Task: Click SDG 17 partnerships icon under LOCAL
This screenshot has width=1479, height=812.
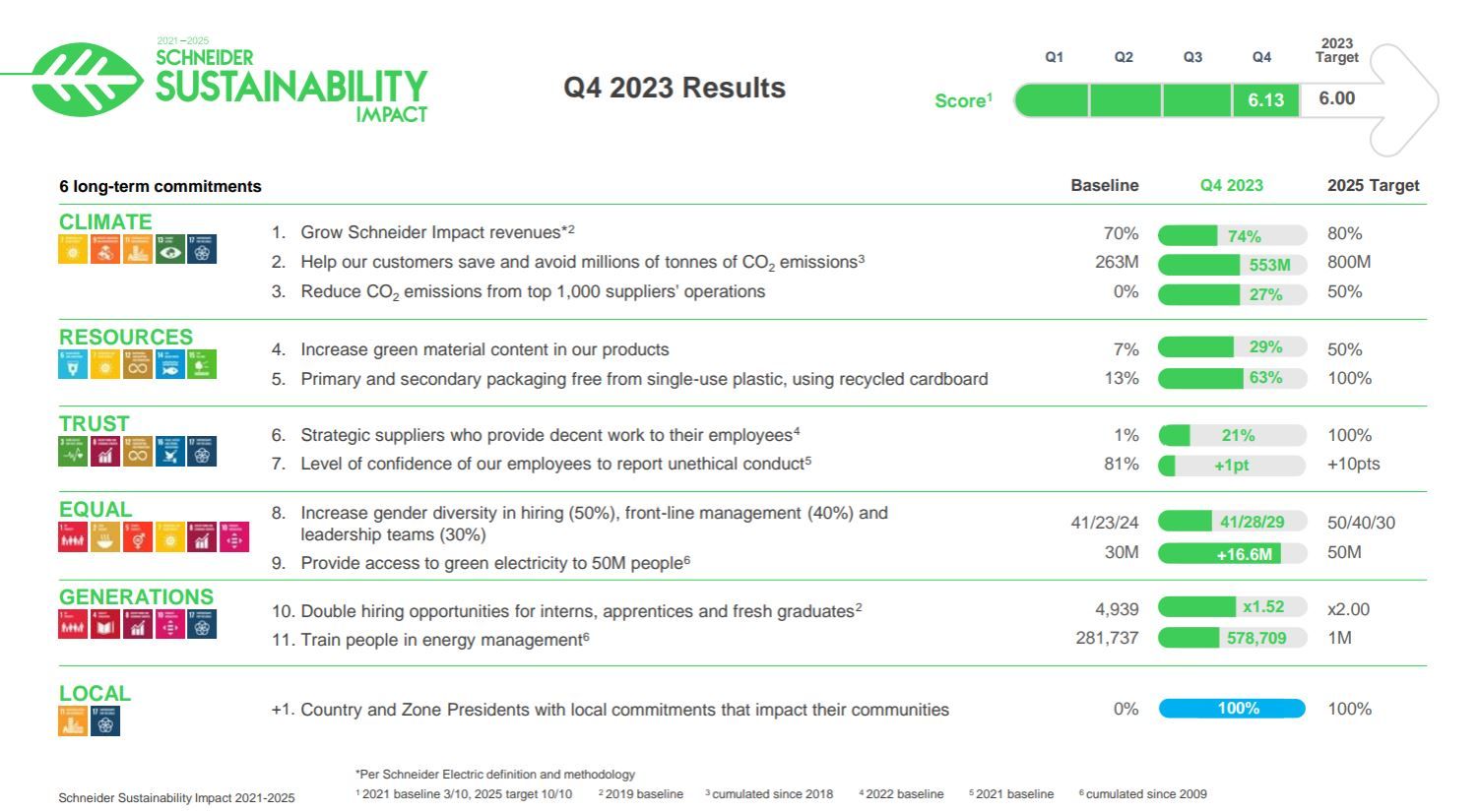Action: click(x=105, y=720)
